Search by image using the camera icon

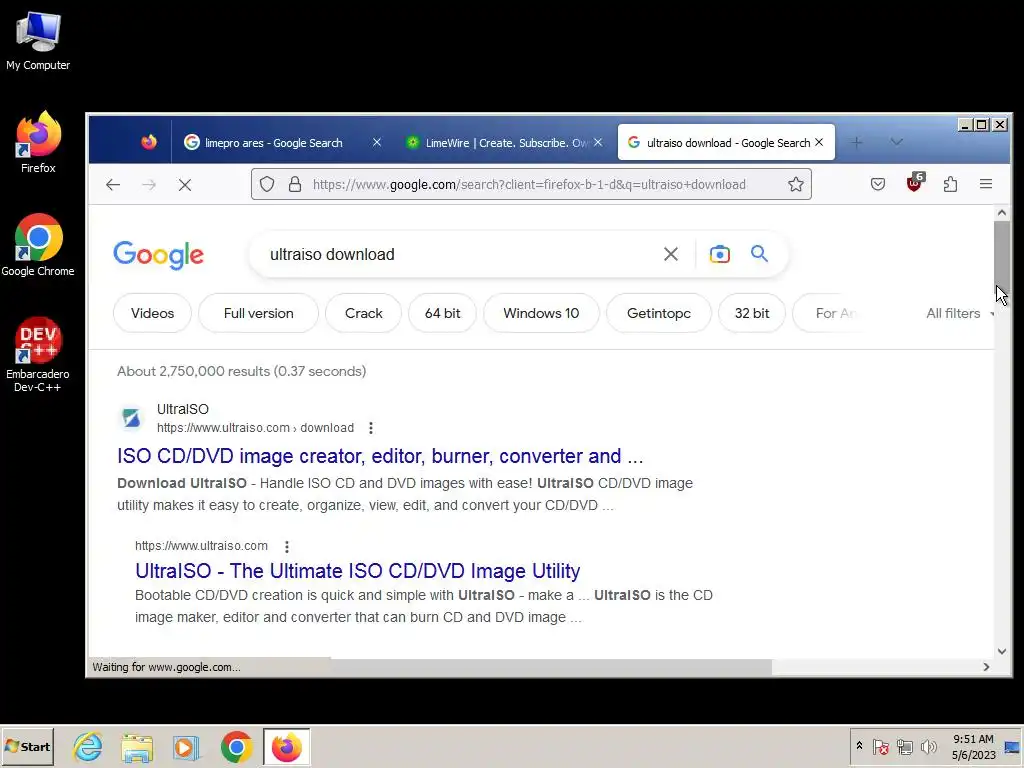tap(720, 254)
